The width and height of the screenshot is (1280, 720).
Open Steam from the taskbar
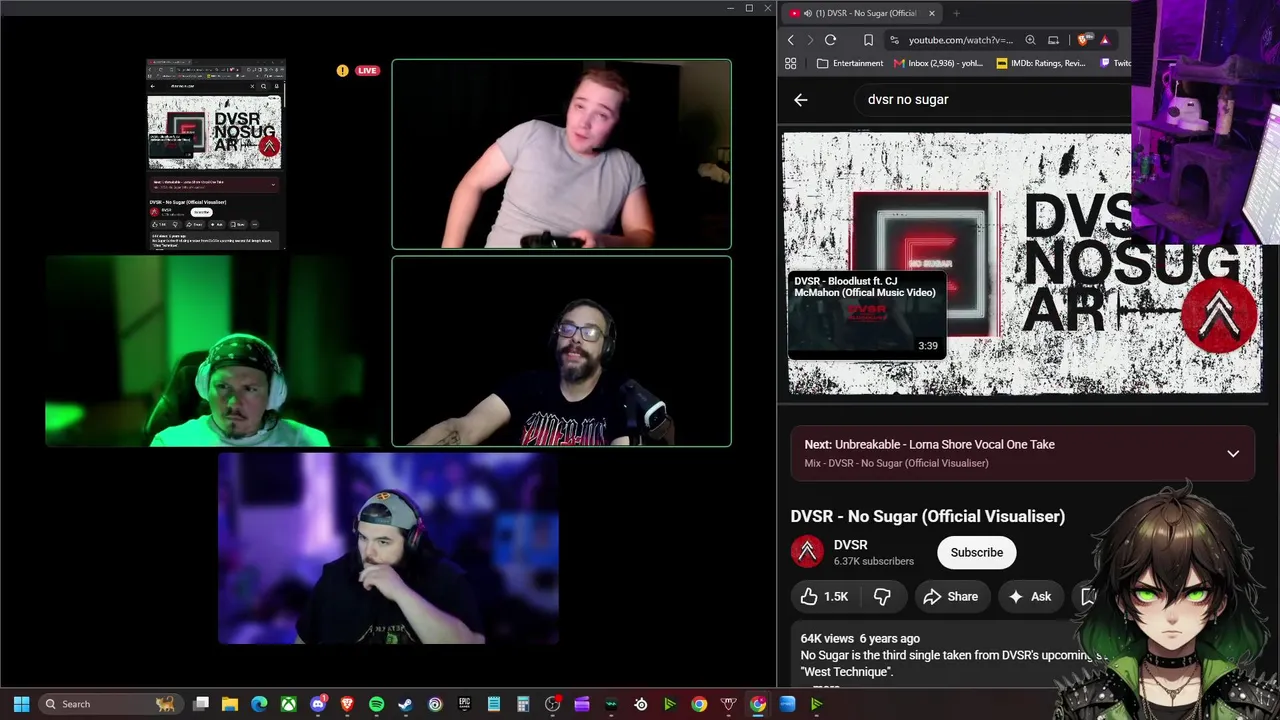405,704
